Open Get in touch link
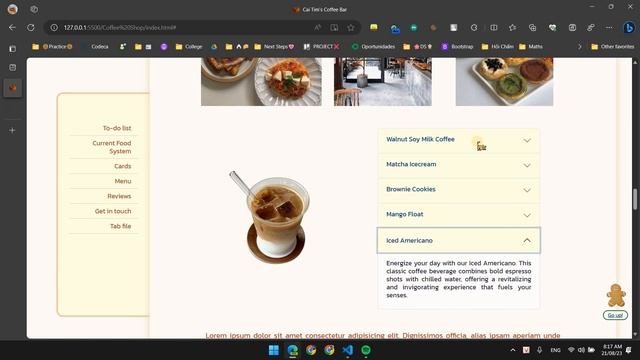Image resolution: width=640 pixels, height=360 pixels. 113,211
